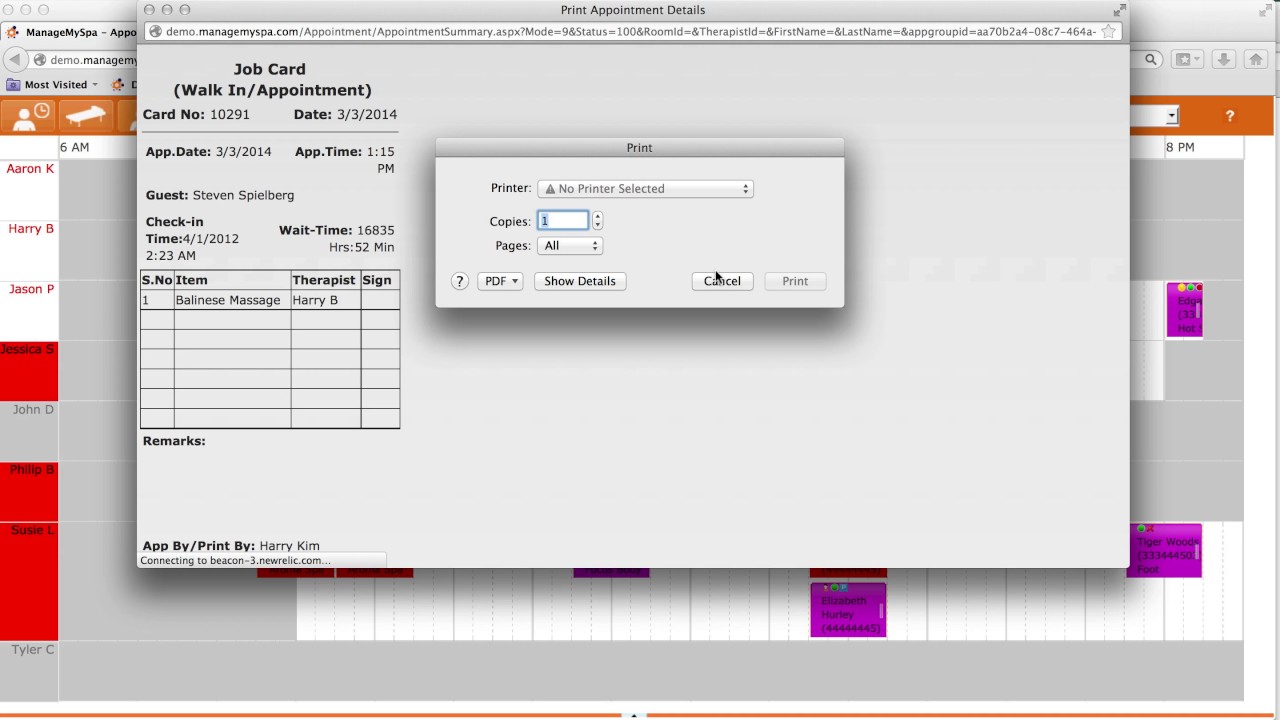Open the bookmarks star menu in main browser
The width and height of the screenshot is (1280, 720).
(x=1188, y=60)
